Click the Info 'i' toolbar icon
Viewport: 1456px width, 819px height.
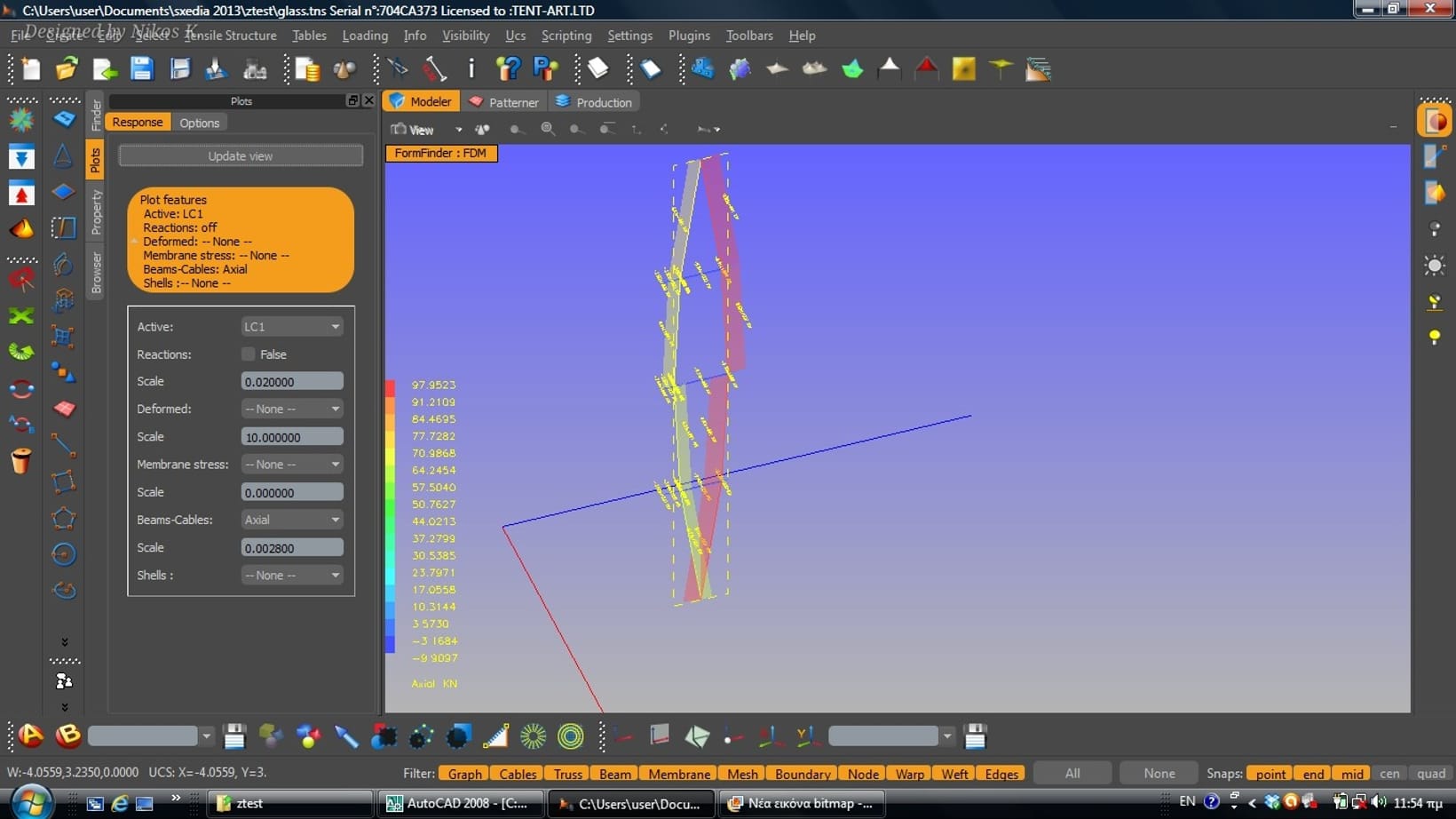point(471,69)
